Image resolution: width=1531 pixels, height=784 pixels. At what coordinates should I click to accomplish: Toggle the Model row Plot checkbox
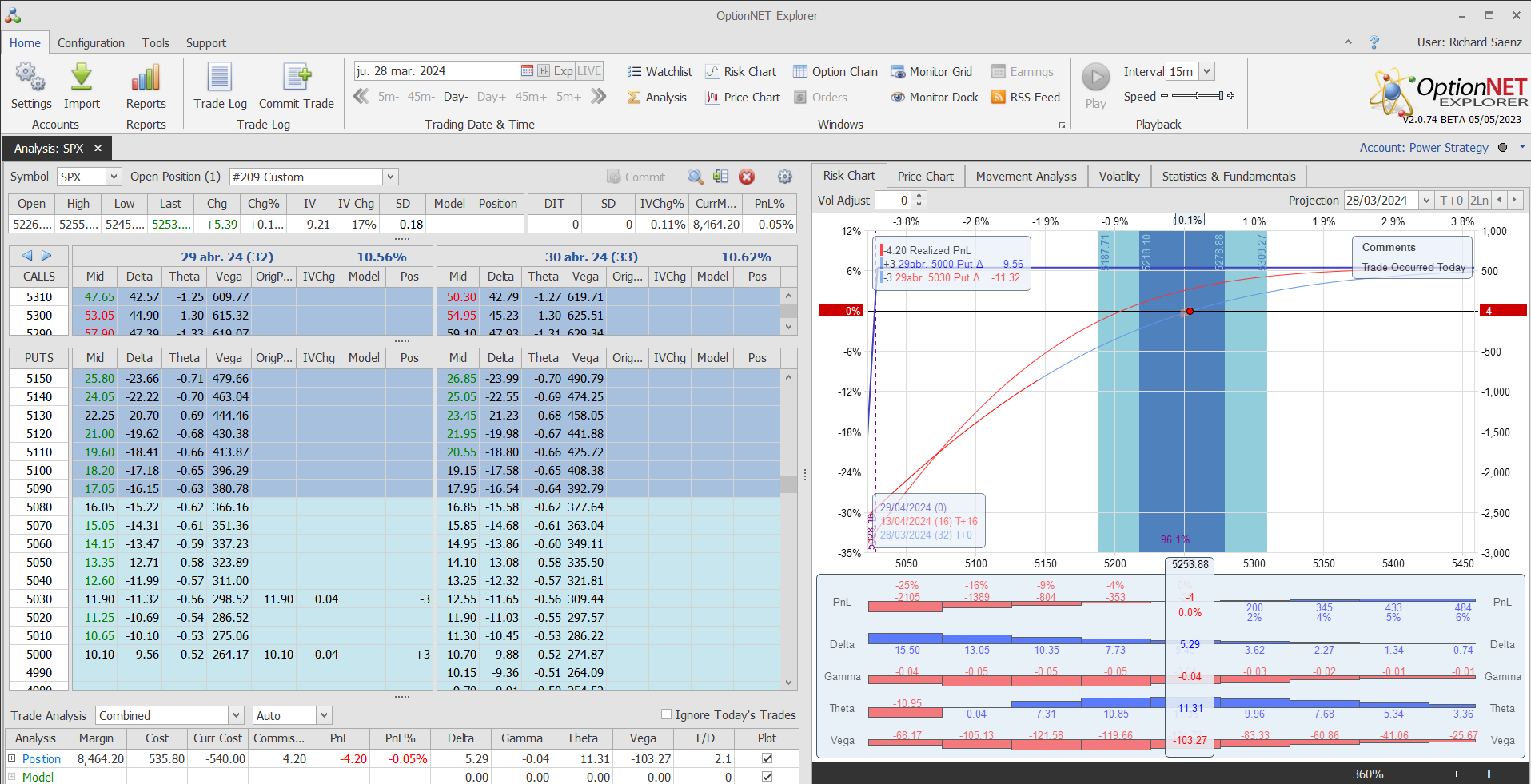point(767,777)
